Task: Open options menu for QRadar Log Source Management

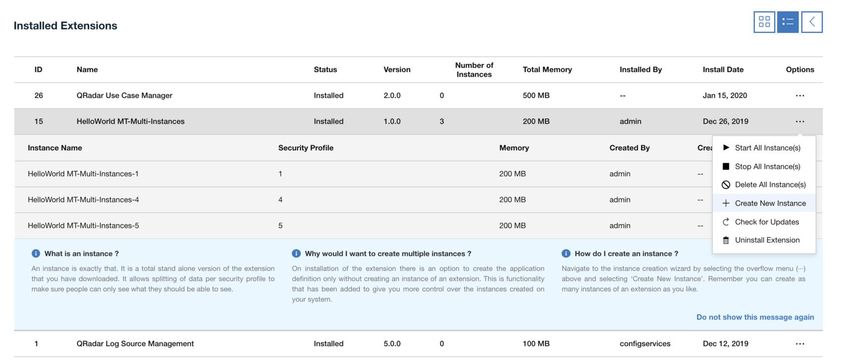Action: point(800,343)
